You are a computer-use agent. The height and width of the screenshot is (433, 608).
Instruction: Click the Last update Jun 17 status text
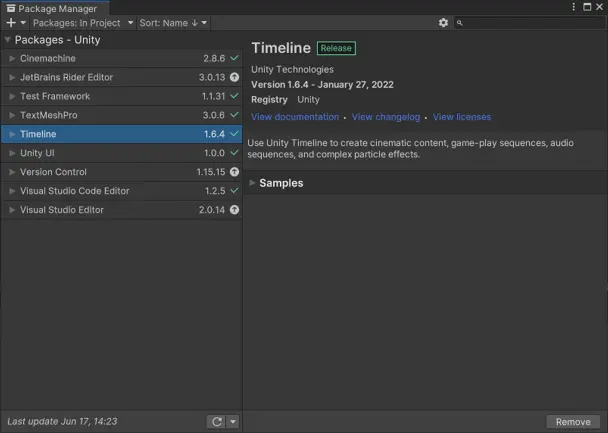point(62,421)
